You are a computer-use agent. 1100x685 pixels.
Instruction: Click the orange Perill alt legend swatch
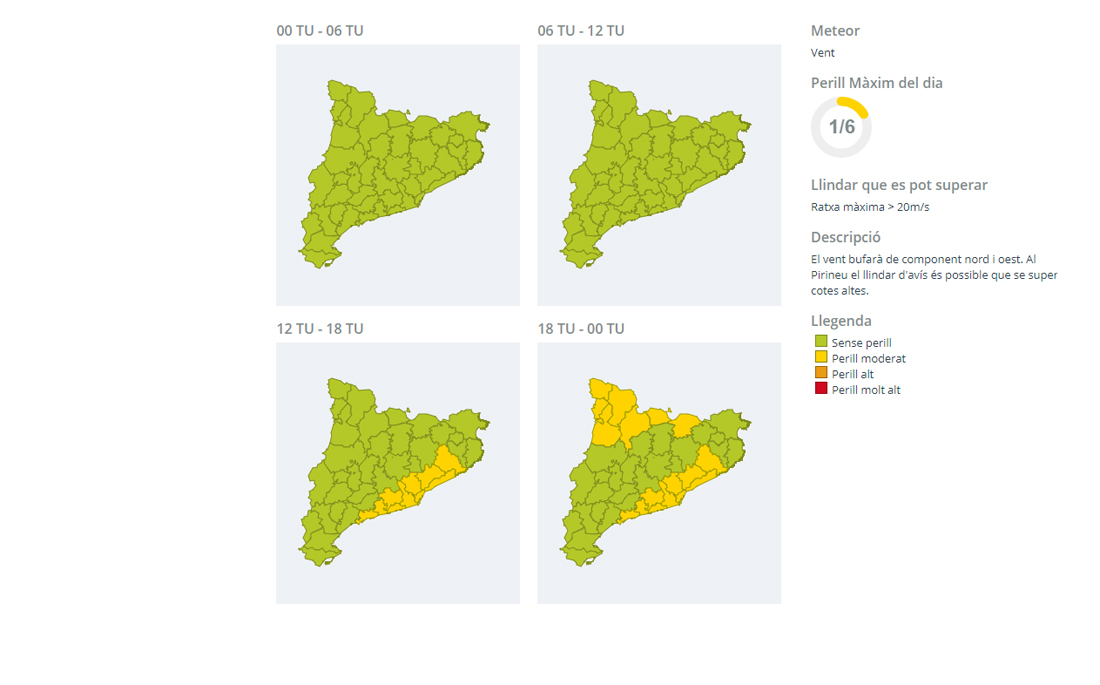click(x=821, y=372)
